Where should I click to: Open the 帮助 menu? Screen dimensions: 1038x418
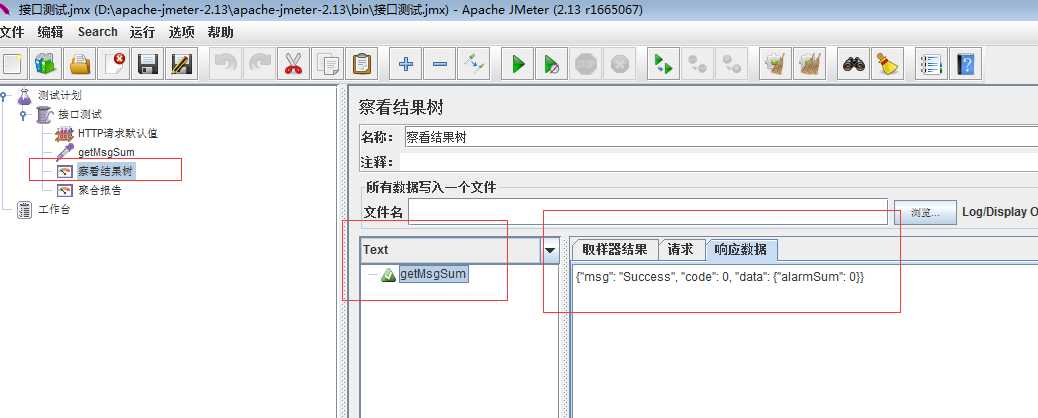(220, 32)
